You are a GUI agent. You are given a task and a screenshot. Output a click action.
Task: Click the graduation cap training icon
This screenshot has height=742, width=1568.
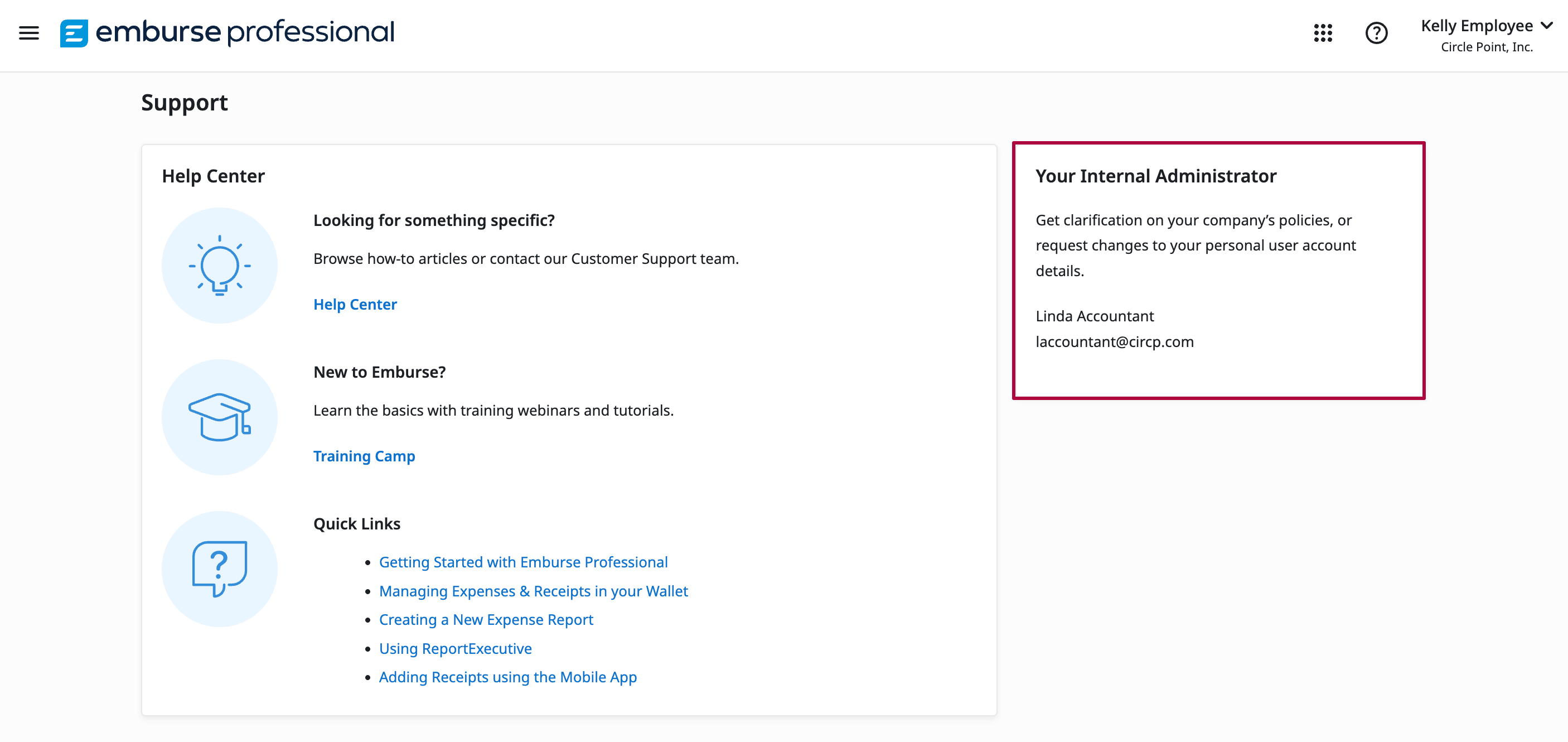click(219, 417)
